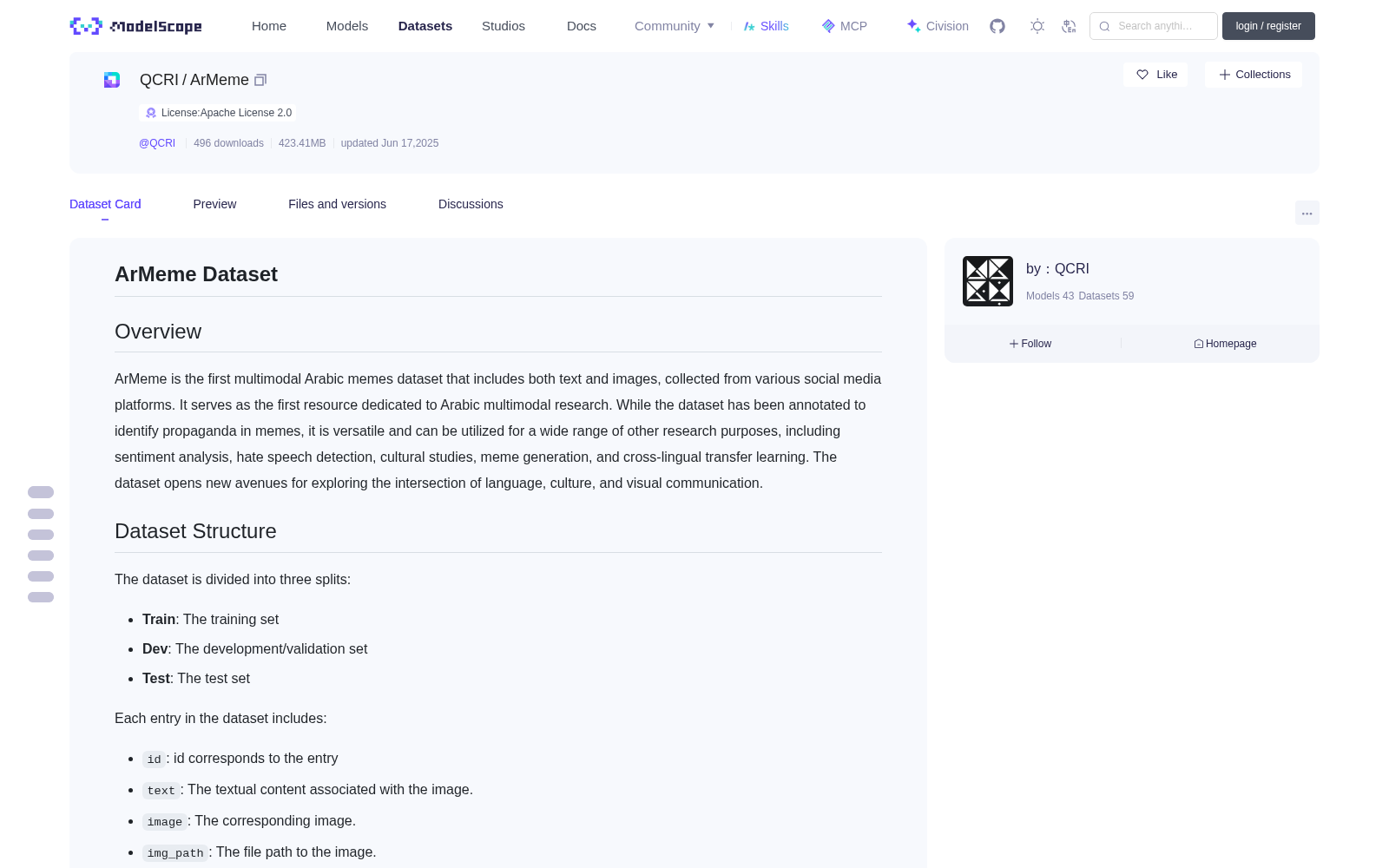Select the Dataset Card tab
This screenshot has height=868, width=1389.
point(105,204)
